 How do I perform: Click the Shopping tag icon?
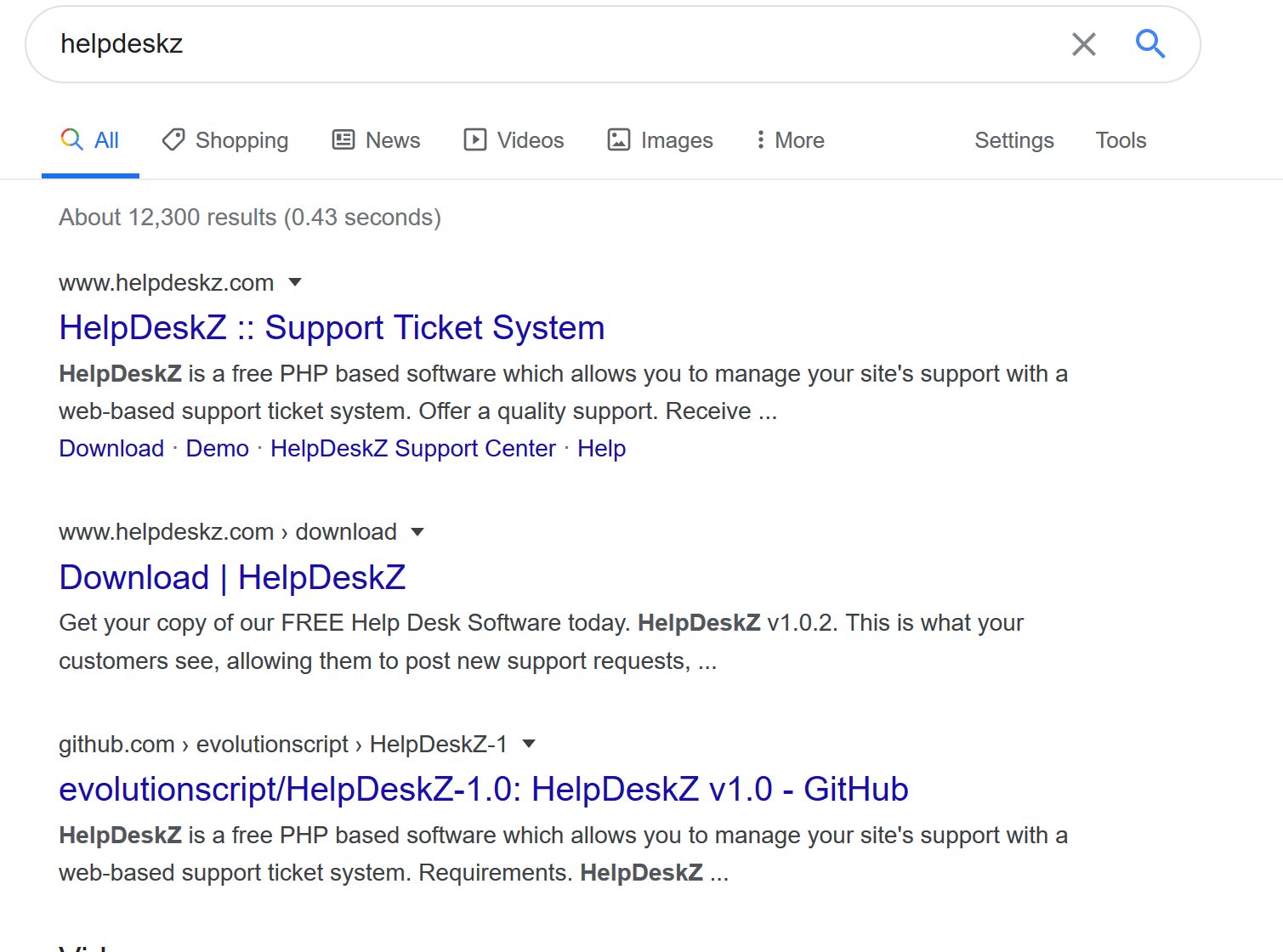(173, 139)
